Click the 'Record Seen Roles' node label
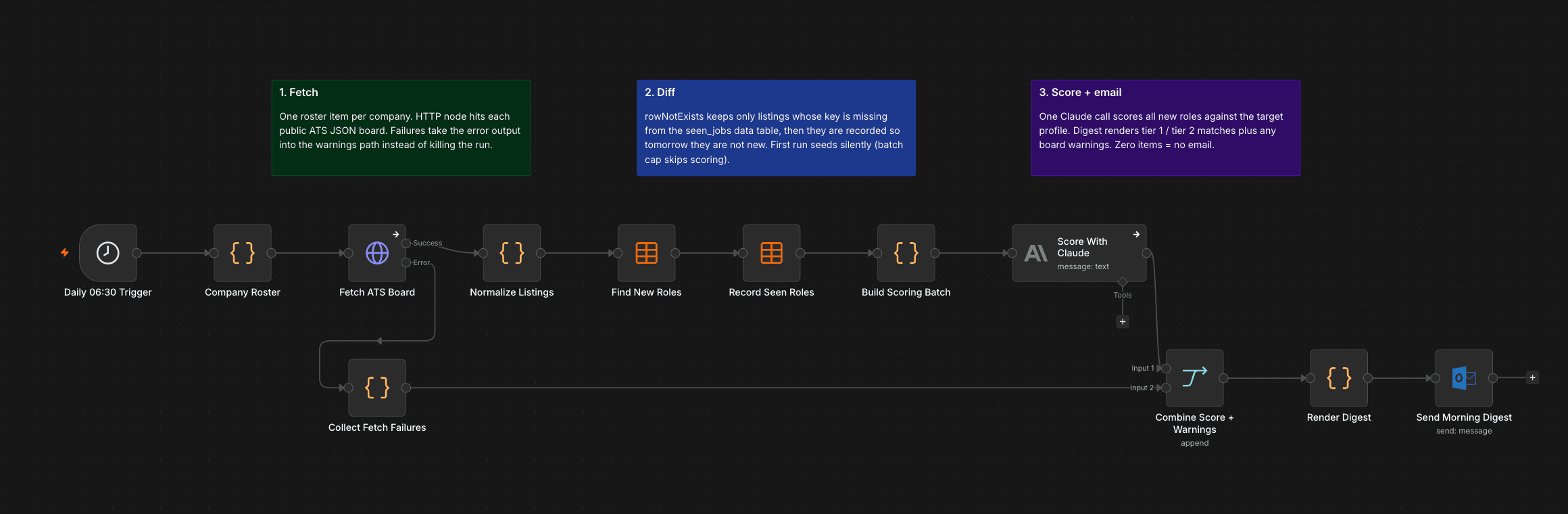 [x=771, y=292]
